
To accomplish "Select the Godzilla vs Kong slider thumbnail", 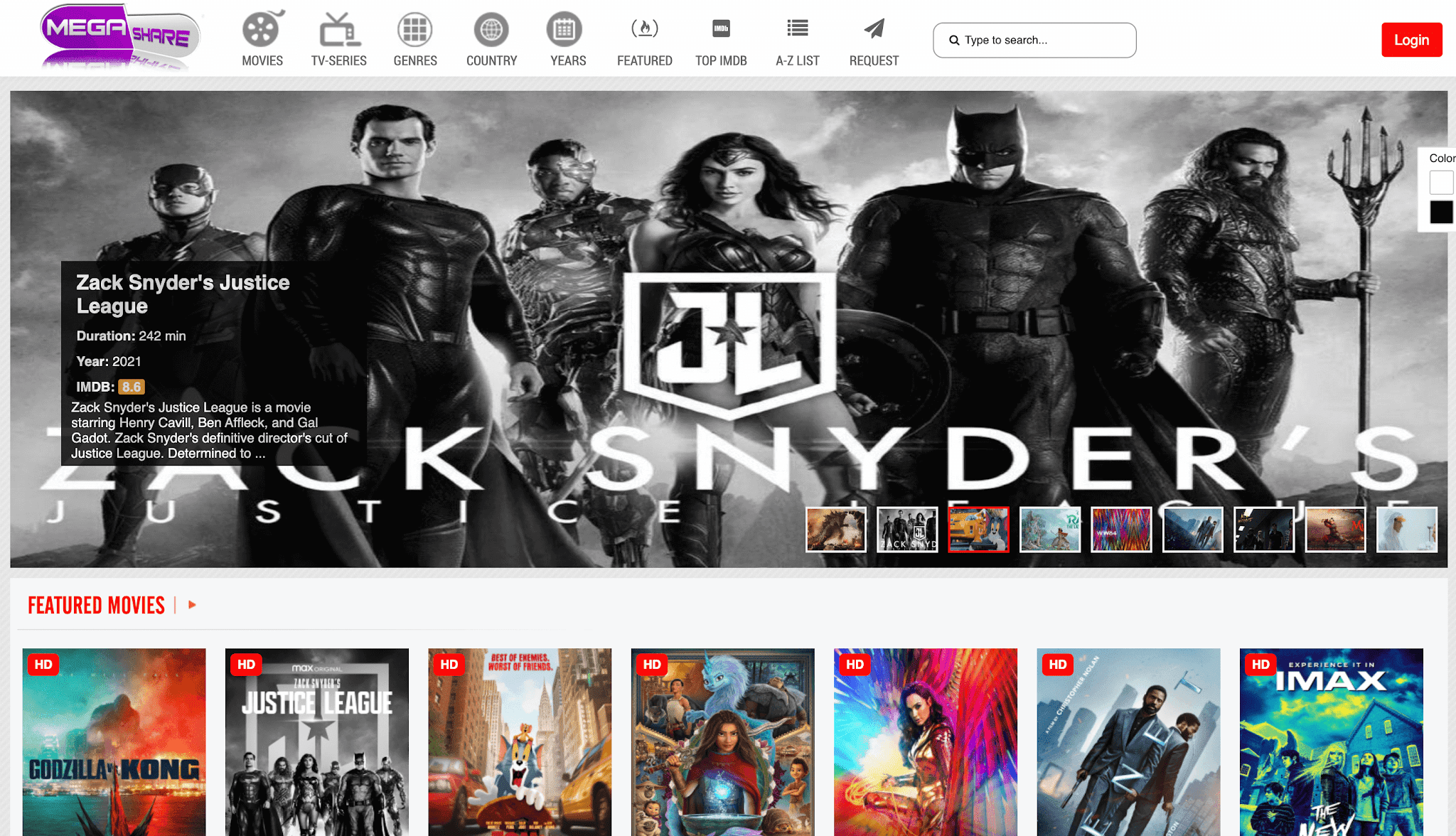I will 835,530.
